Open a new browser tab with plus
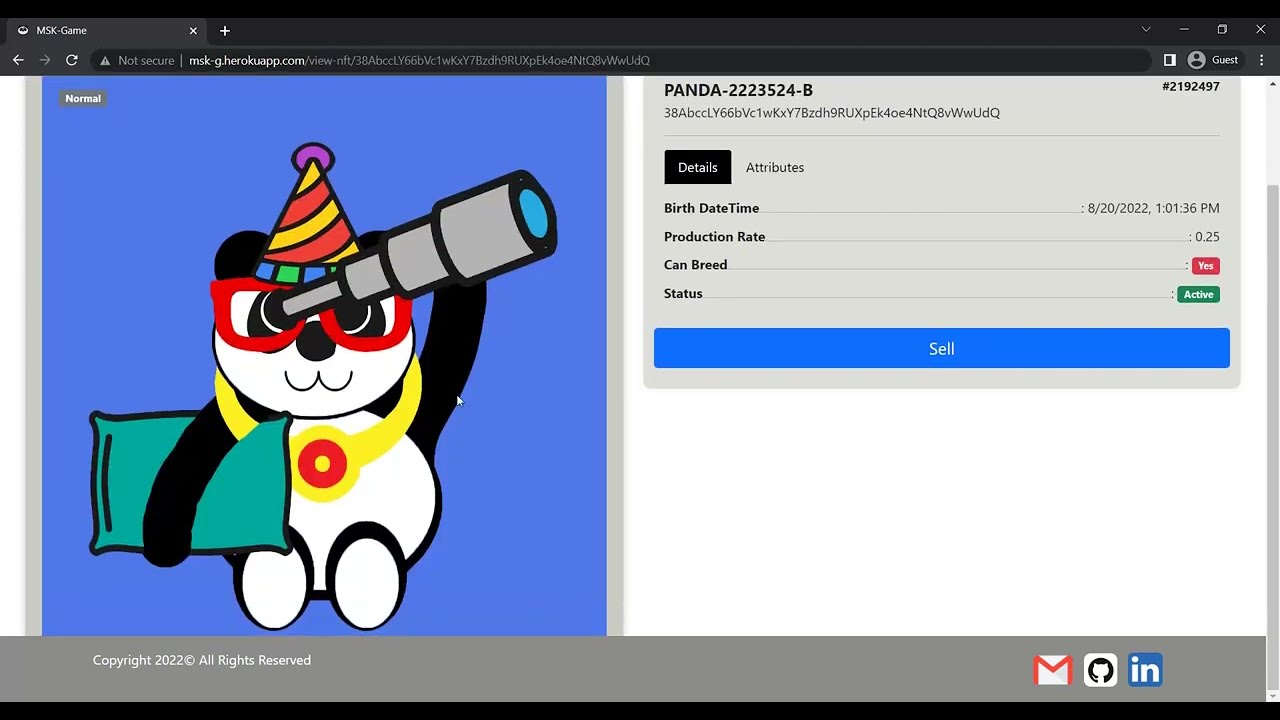Image resolution: width=1280 pixels, height=720 pixels. click(x=225, y=31)
